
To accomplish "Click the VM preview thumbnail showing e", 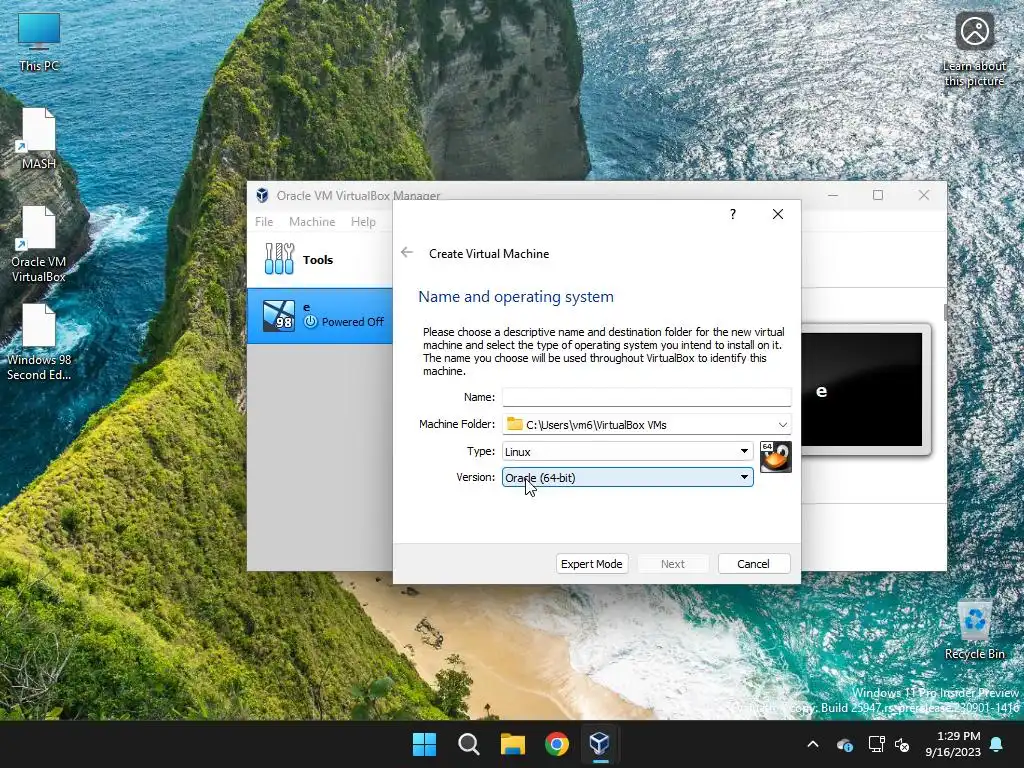I will 861,389.
